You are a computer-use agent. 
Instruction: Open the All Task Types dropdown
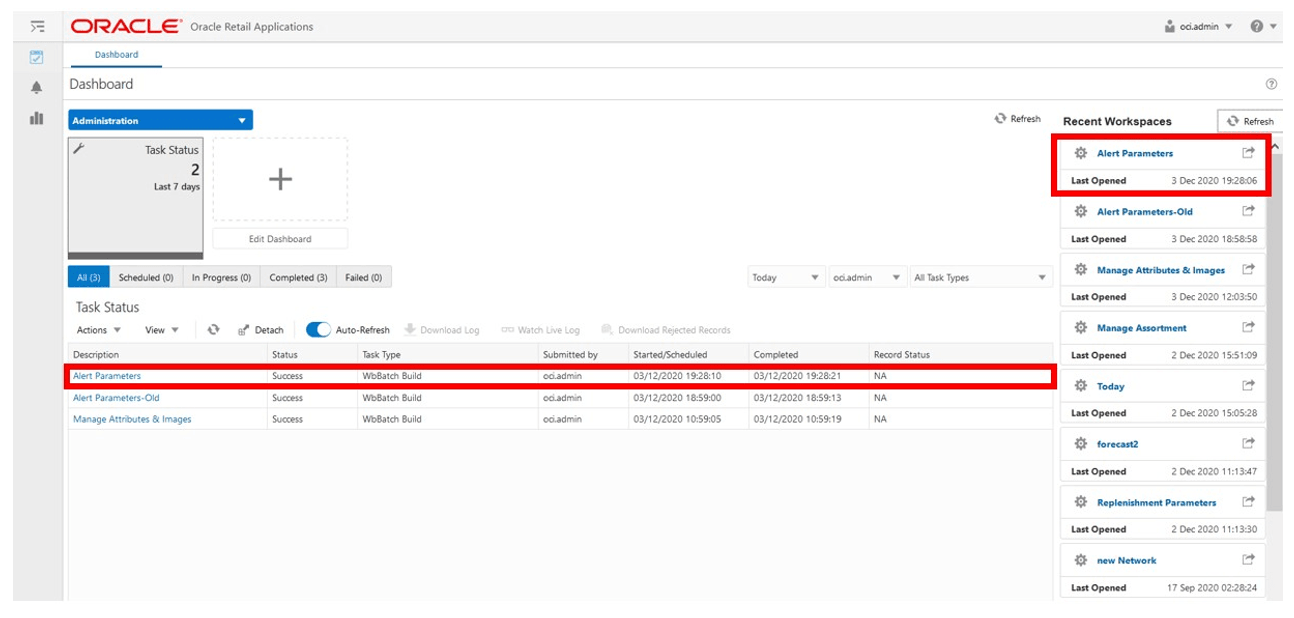point(980,277)
